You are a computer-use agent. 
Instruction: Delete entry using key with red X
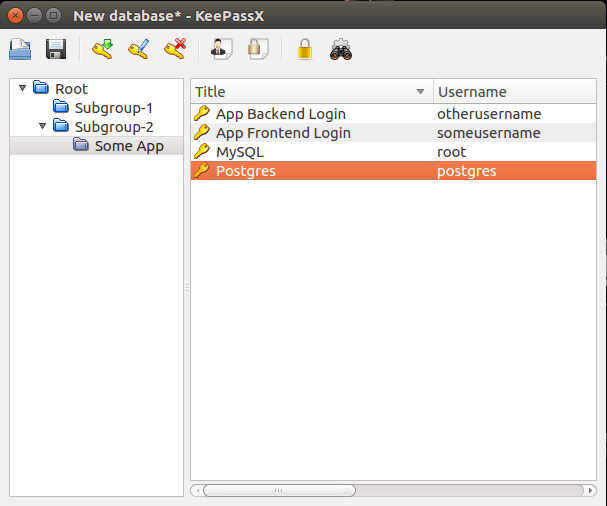pos(175,49)
